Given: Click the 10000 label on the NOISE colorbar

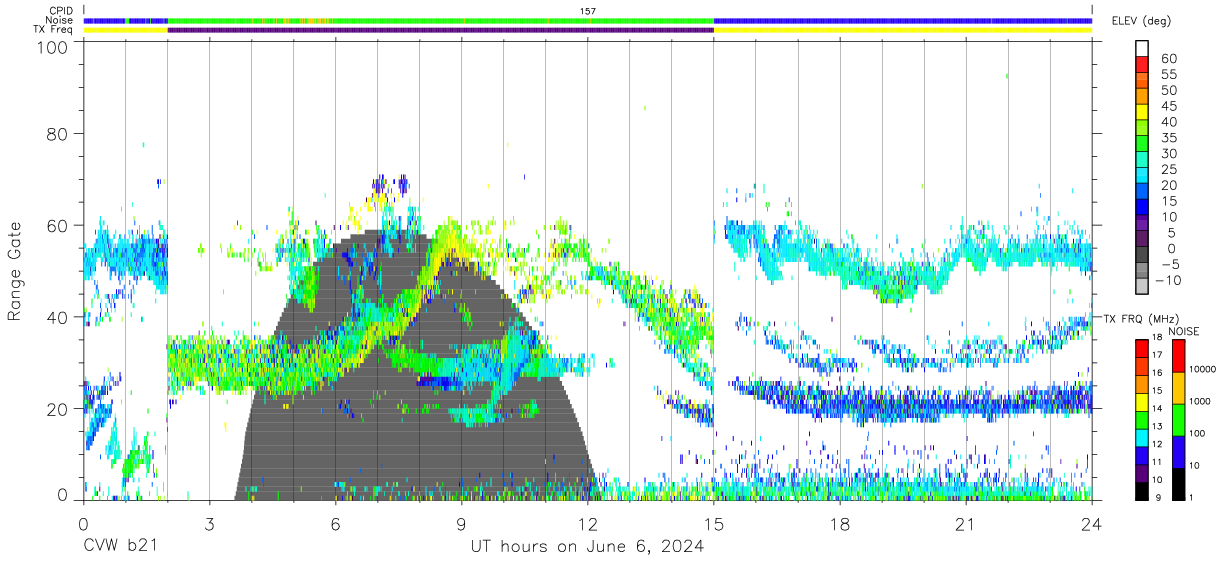Looking at the screenshot, I should coord(1203,369).
